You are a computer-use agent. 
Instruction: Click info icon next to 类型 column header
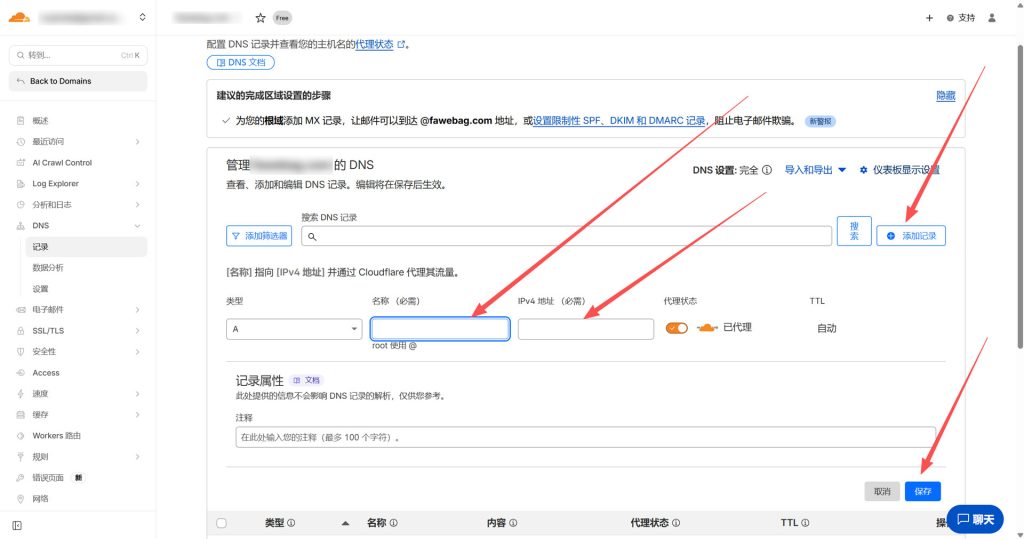[291, 523]
